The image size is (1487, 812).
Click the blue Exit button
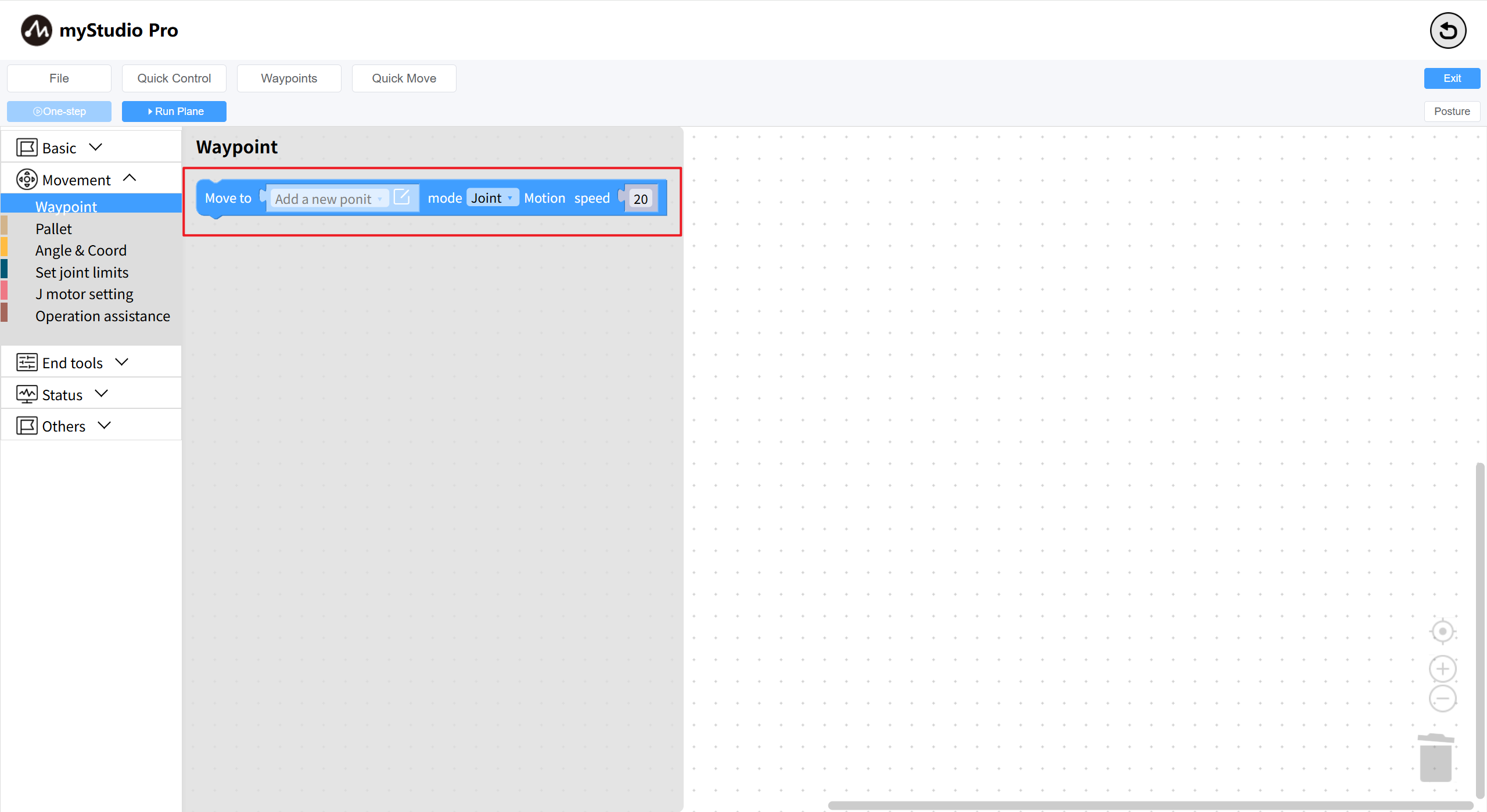[x=1452, y=78]
